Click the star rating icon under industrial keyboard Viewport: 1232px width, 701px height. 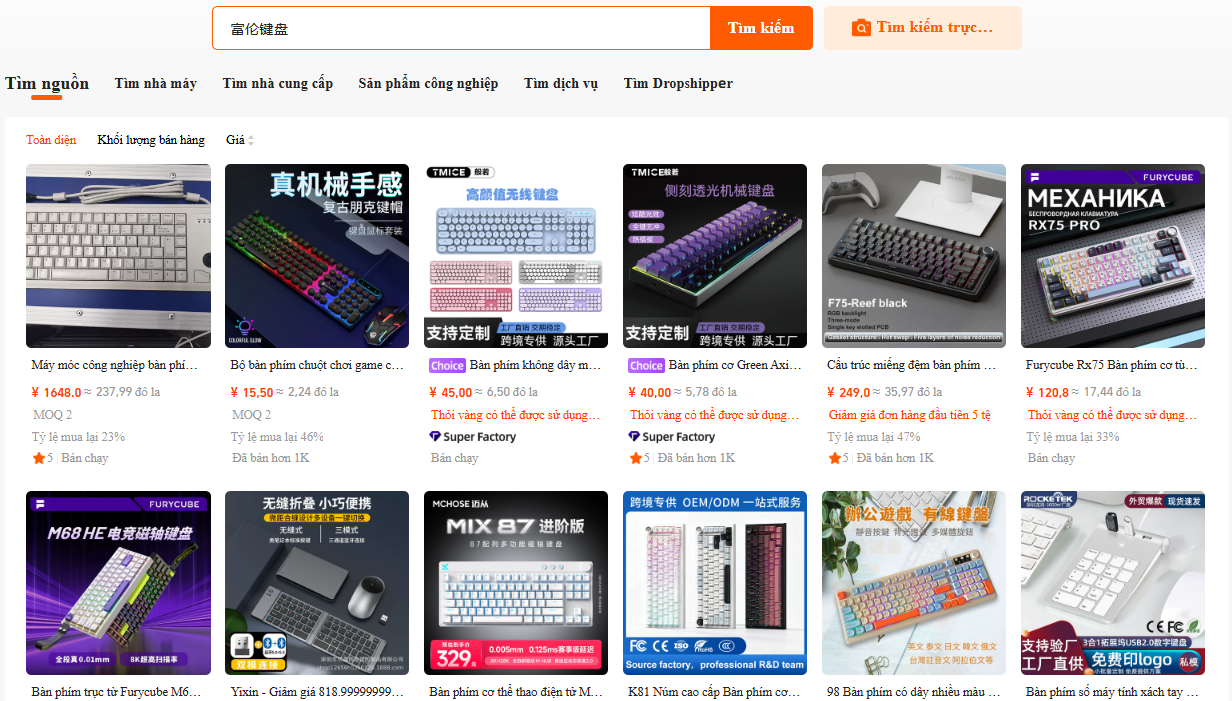[38, 458]
